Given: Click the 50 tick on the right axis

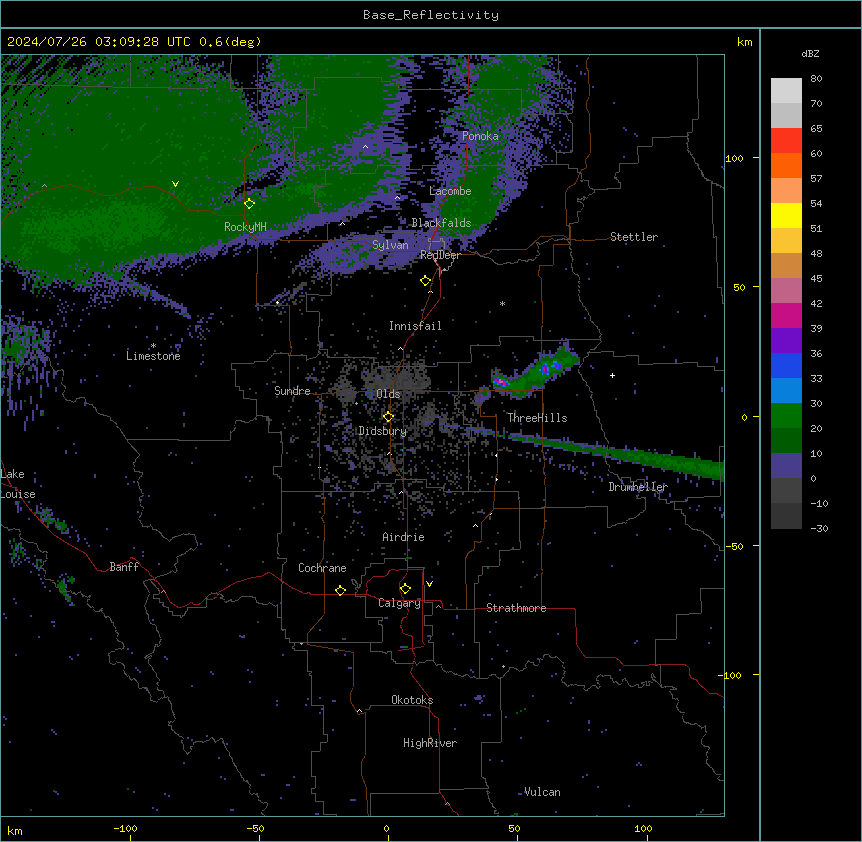Looking at the screenshot, I should [739, 287].
